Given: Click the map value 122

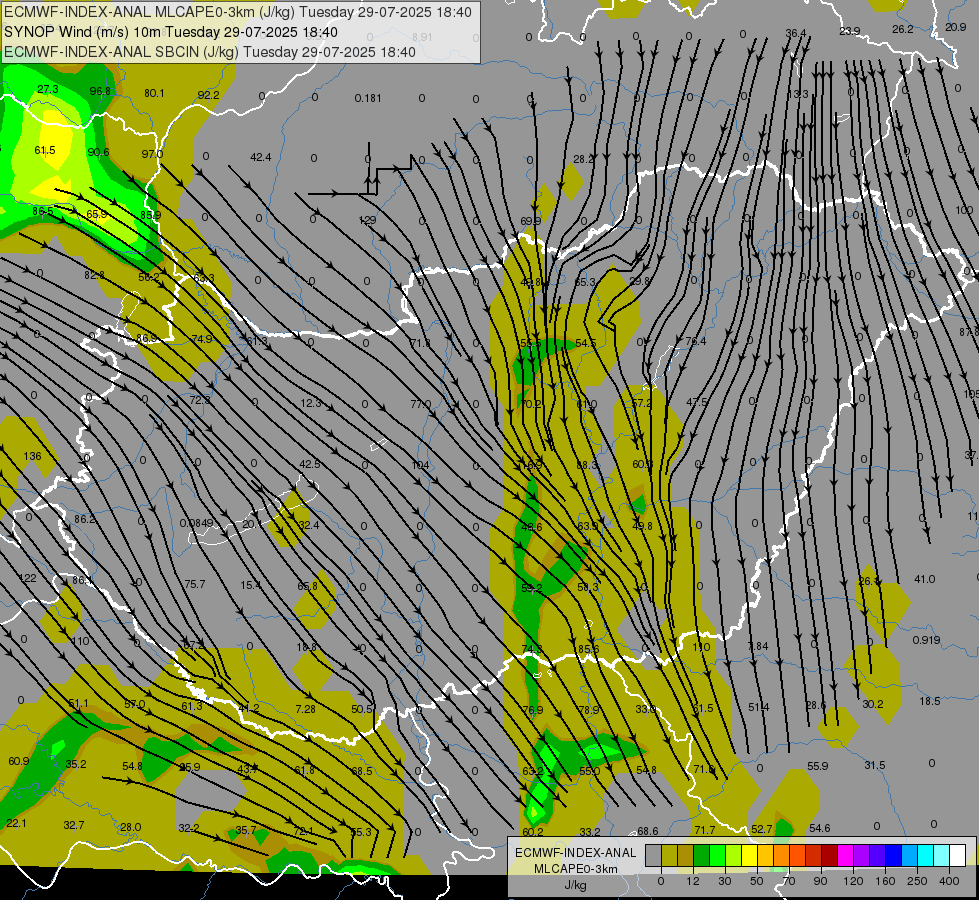Looking at the screenshot, I should (28, 578).
